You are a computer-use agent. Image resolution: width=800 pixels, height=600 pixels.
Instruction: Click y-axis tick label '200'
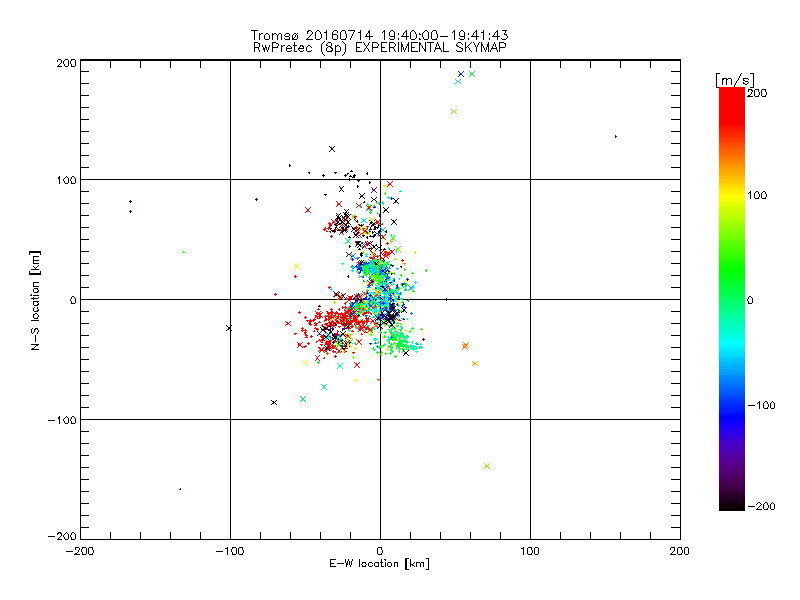pyautogui.click(x=66, y=63)
